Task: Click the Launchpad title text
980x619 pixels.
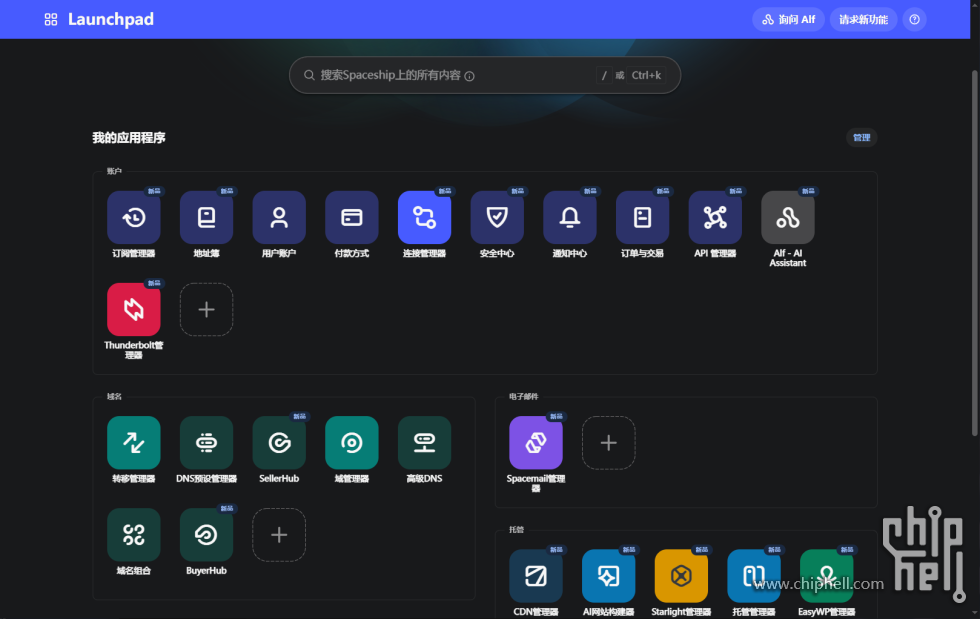Action: [111, 19]
